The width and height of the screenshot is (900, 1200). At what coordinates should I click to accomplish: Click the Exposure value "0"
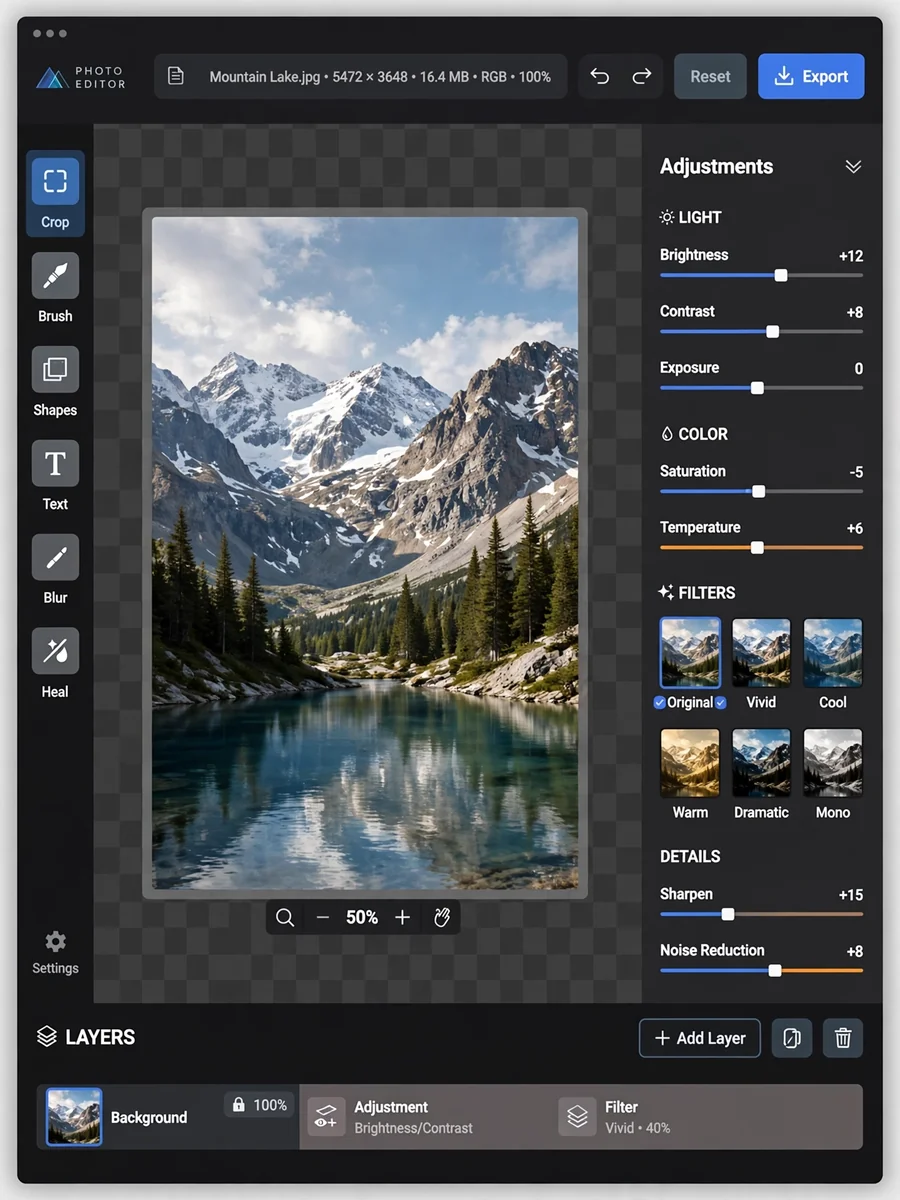pyautogui.click(x=859, y=369)
